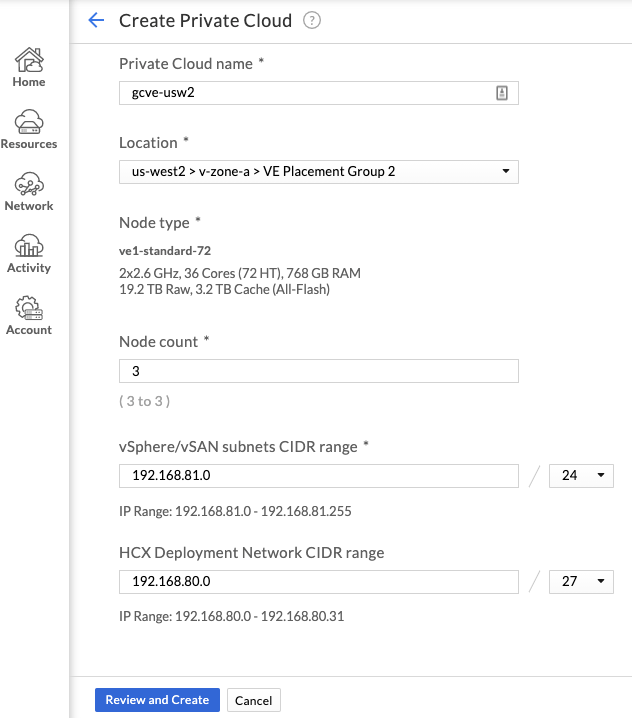Select the Activity label in sidebar

coord(29,268)
